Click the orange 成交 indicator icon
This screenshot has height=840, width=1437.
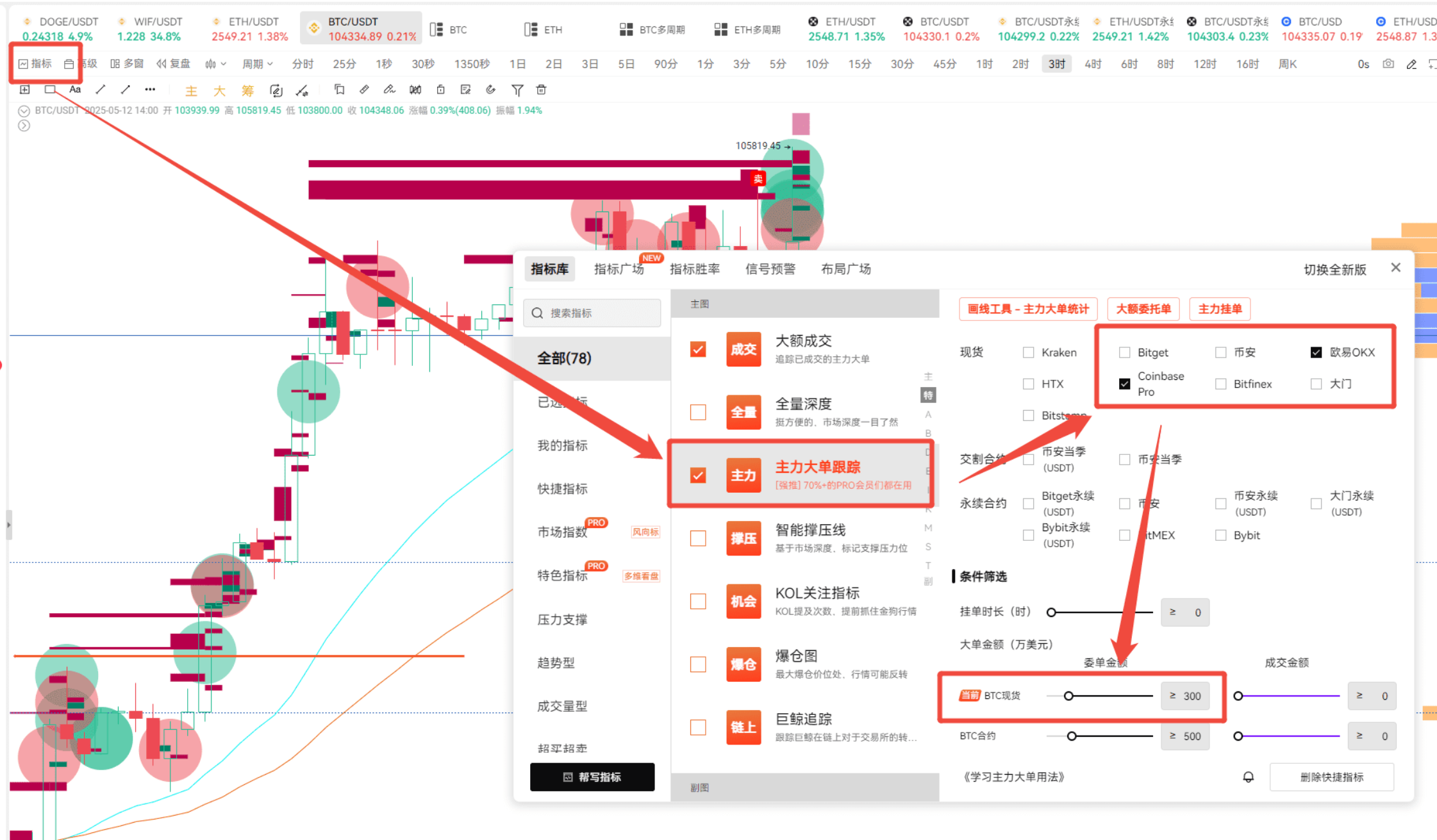[743, 349]
